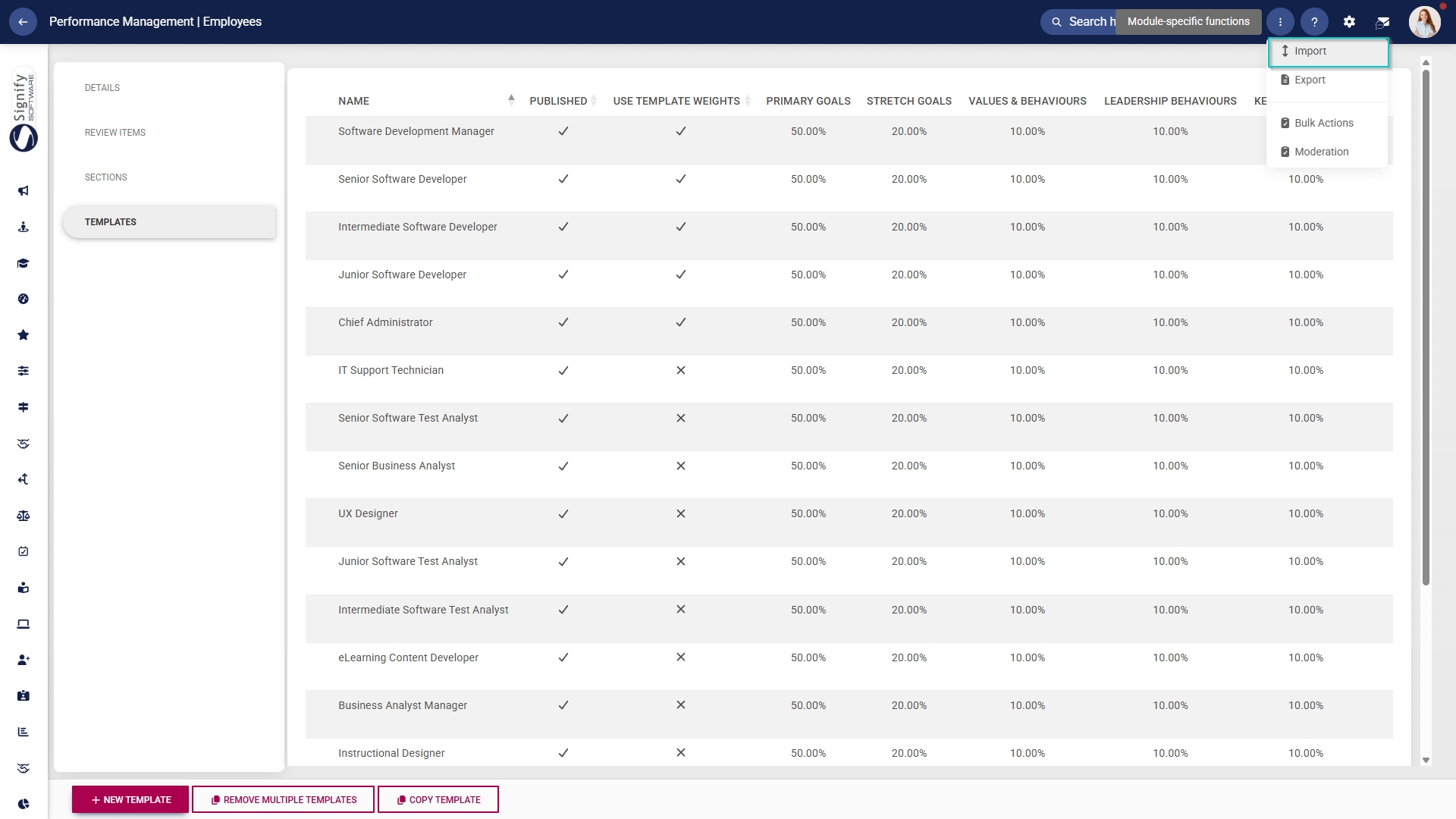Click the Copy Template button
The width and height of the screenshot is (1456, 819).
438,800
